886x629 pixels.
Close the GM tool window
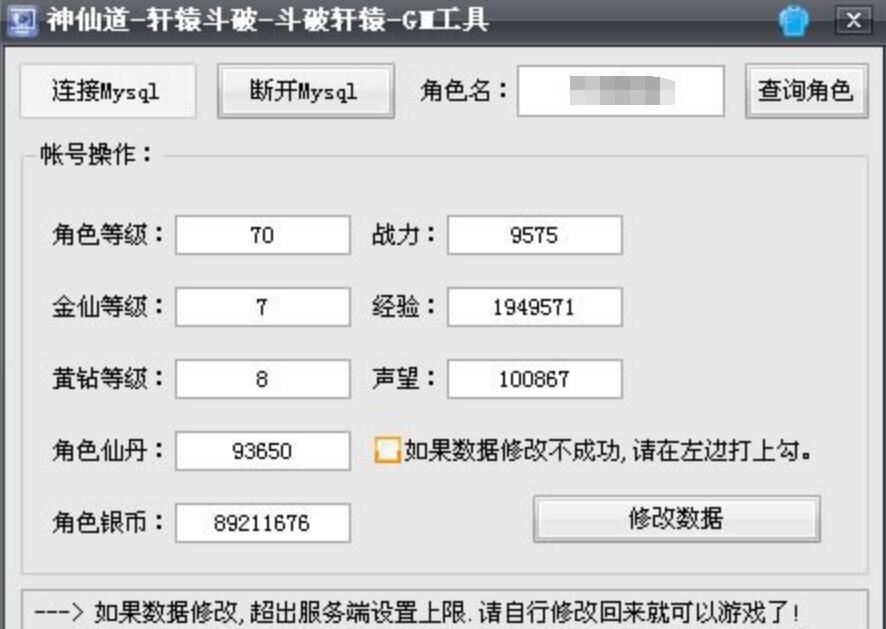pyautogui.click(x=855, y=18)
